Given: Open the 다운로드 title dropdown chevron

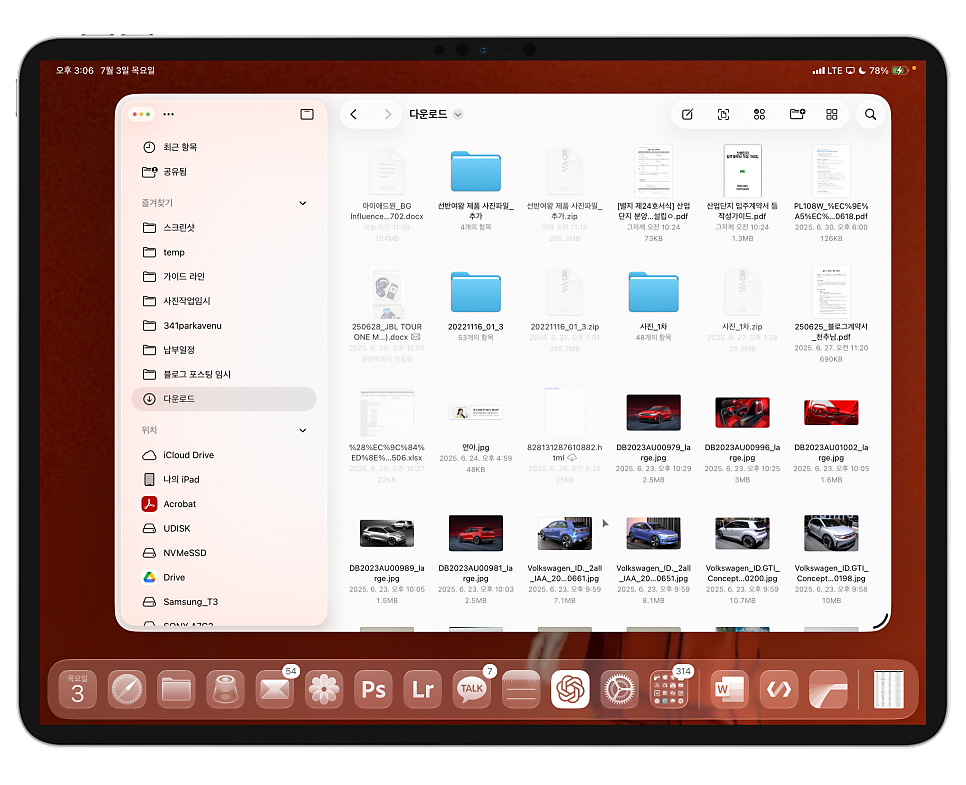Looking at the screenshot, I should click(458, 115).
